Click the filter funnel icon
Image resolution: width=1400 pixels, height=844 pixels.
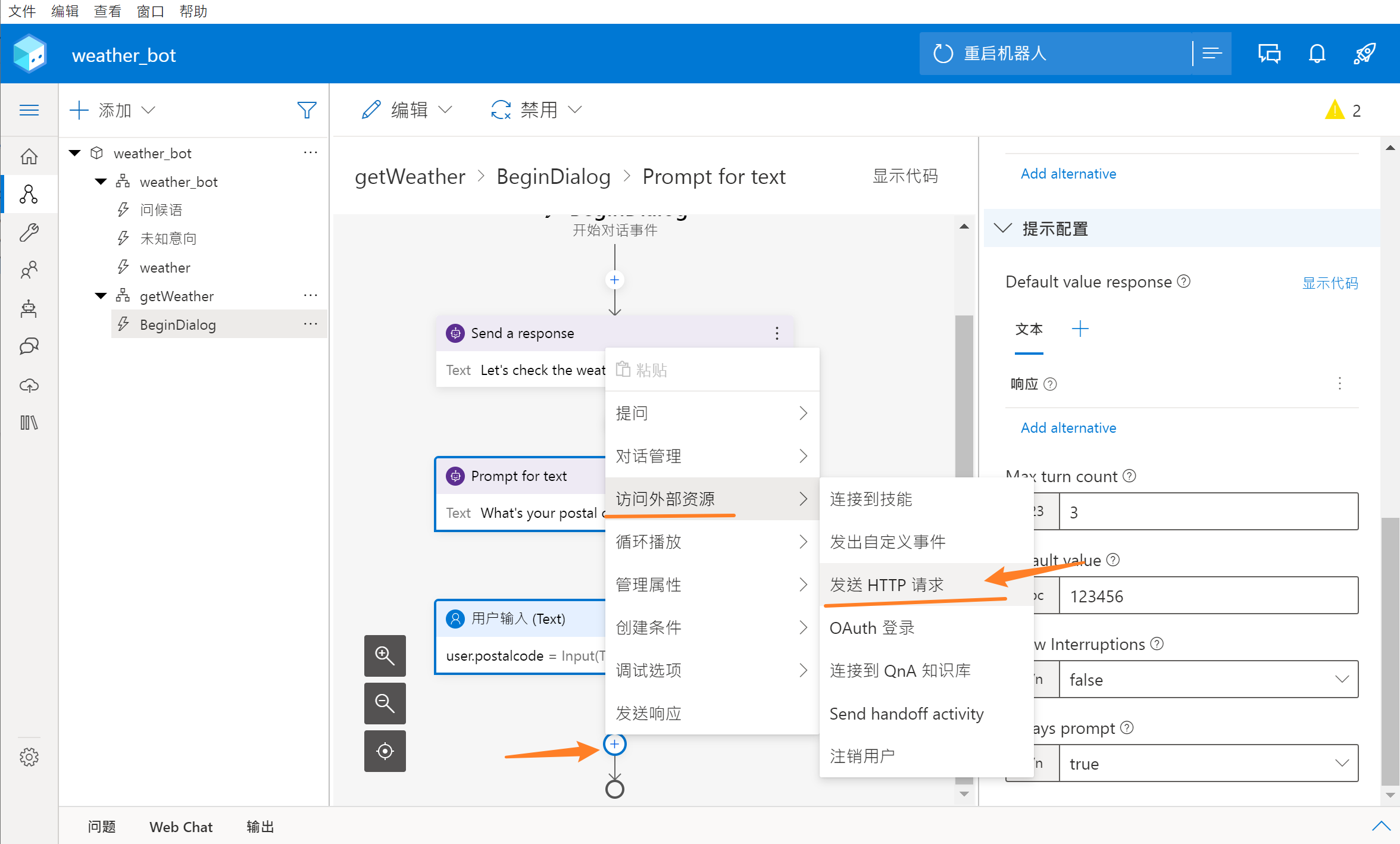(307, 110)
